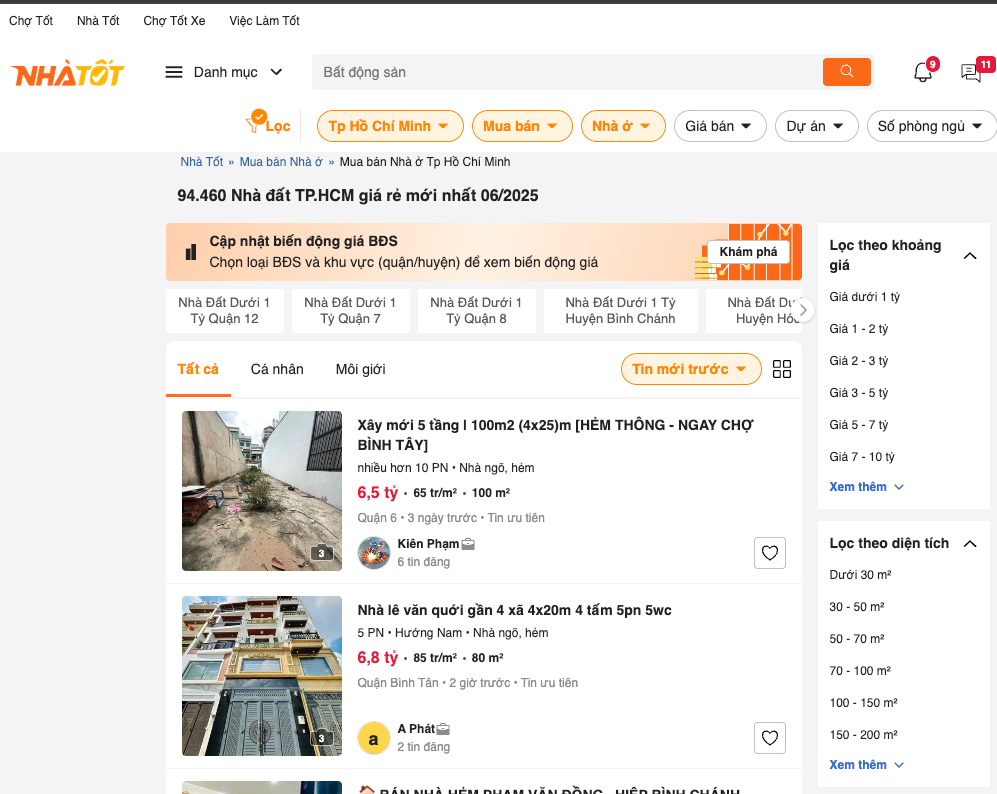Open chat messages icon
This screenshot has width=997, height=794.
pos(971,72)
